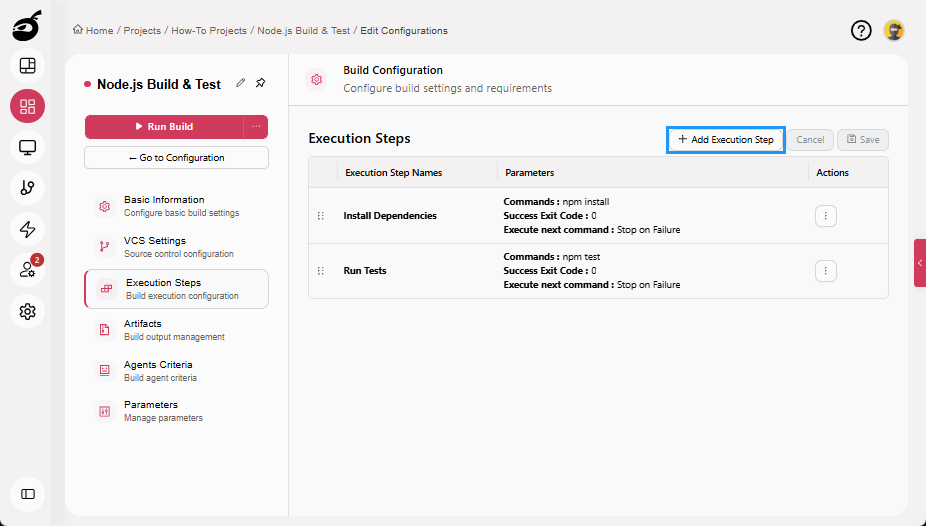Go to Node.js Build & Test breadcrumb
This screenshot has height=526, width=926.
coord(304,30)
